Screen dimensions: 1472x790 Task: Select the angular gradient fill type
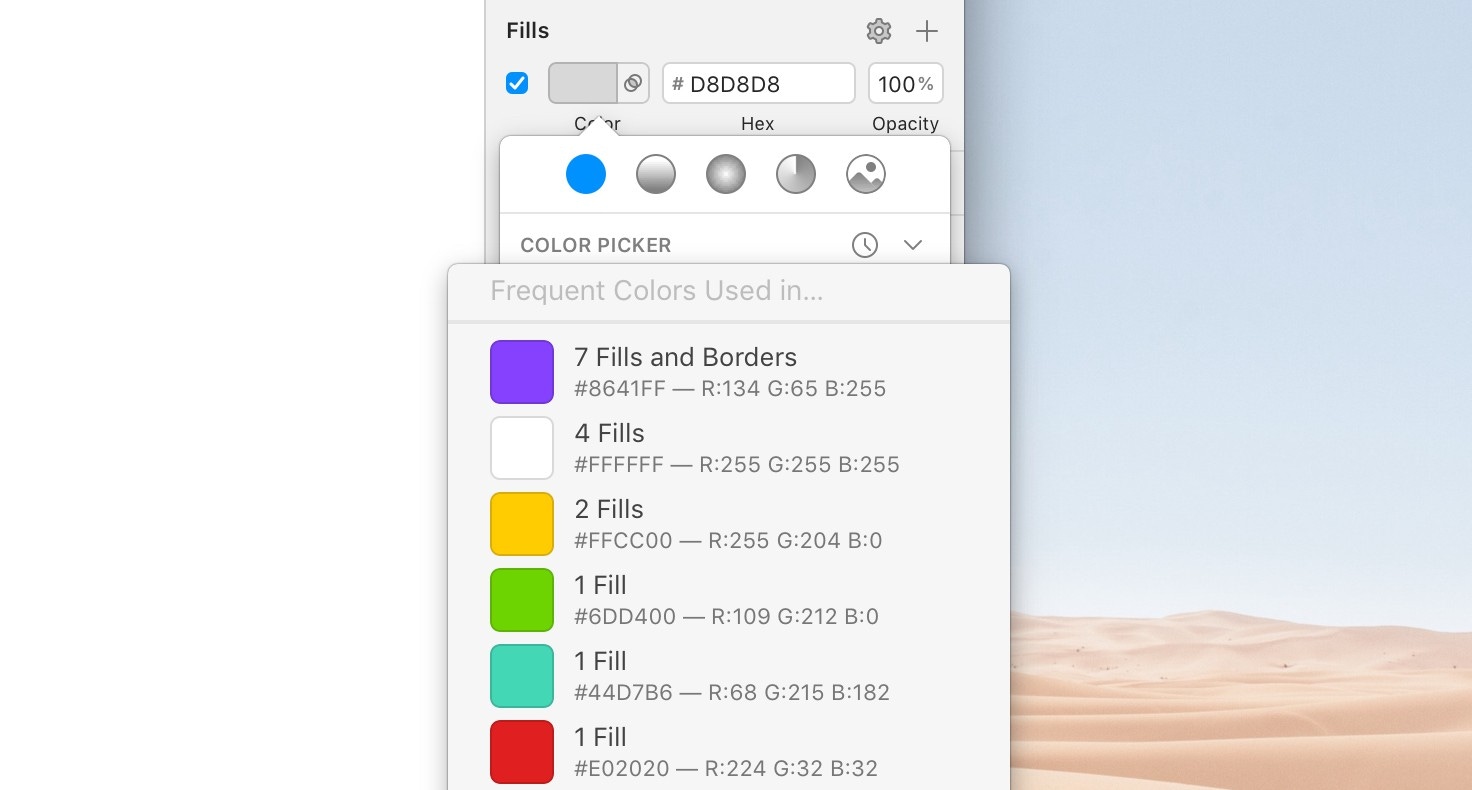coord(796,174)
